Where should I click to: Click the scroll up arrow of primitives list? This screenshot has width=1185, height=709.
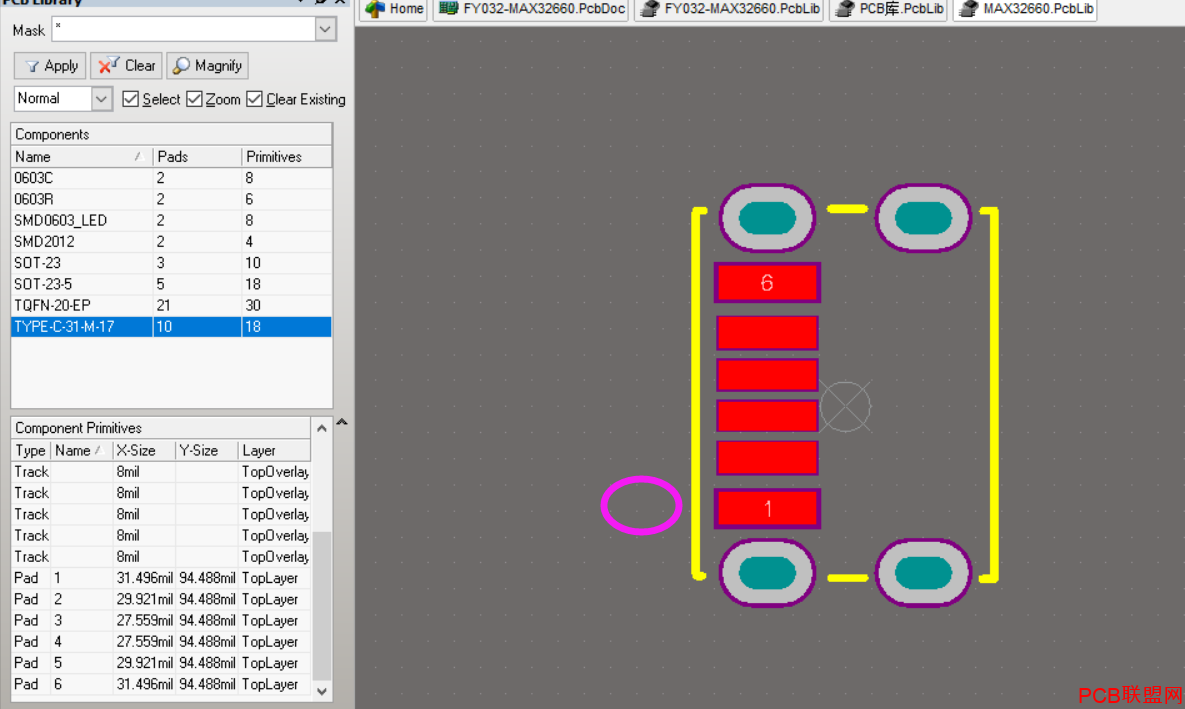[322, 428]
